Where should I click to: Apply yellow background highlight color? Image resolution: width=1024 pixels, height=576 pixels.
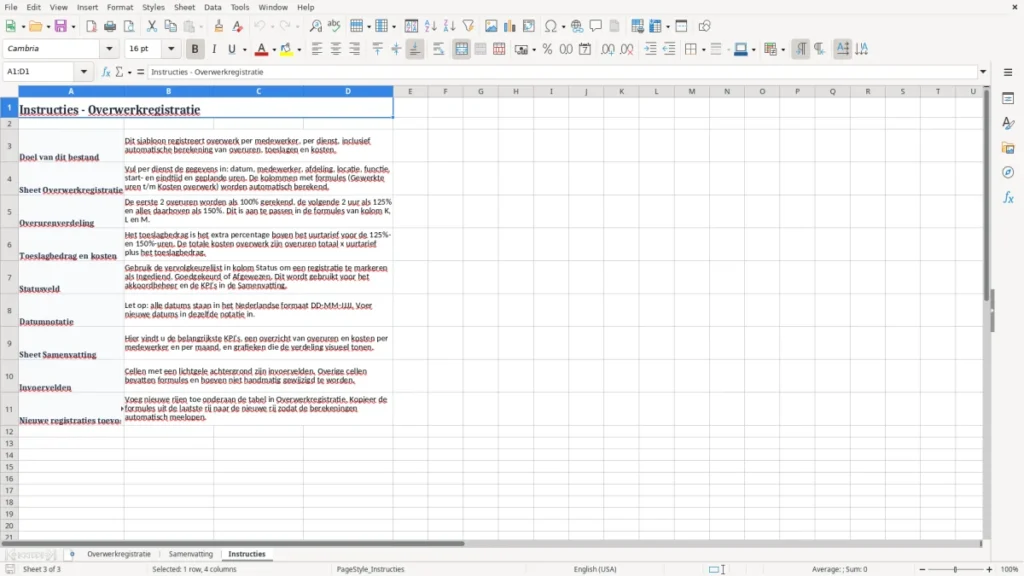286,49
